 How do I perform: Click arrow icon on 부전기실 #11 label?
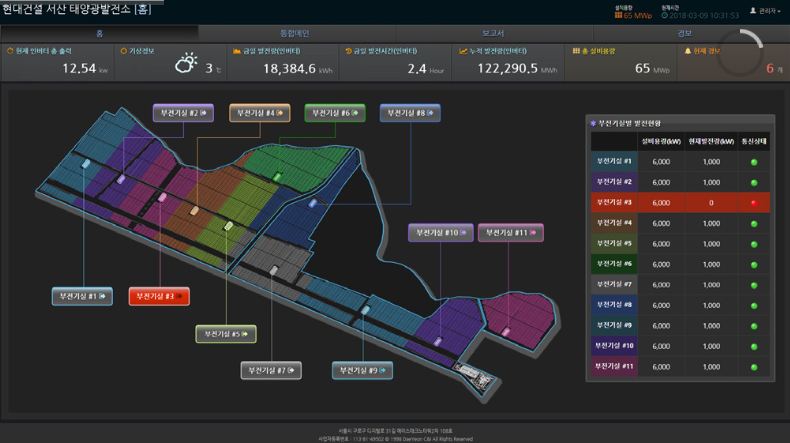point(533,233)
